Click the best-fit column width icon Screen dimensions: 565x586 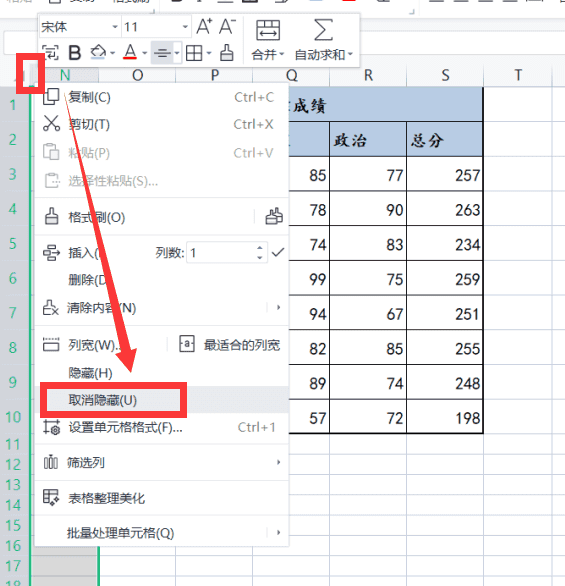pos(187,344)
